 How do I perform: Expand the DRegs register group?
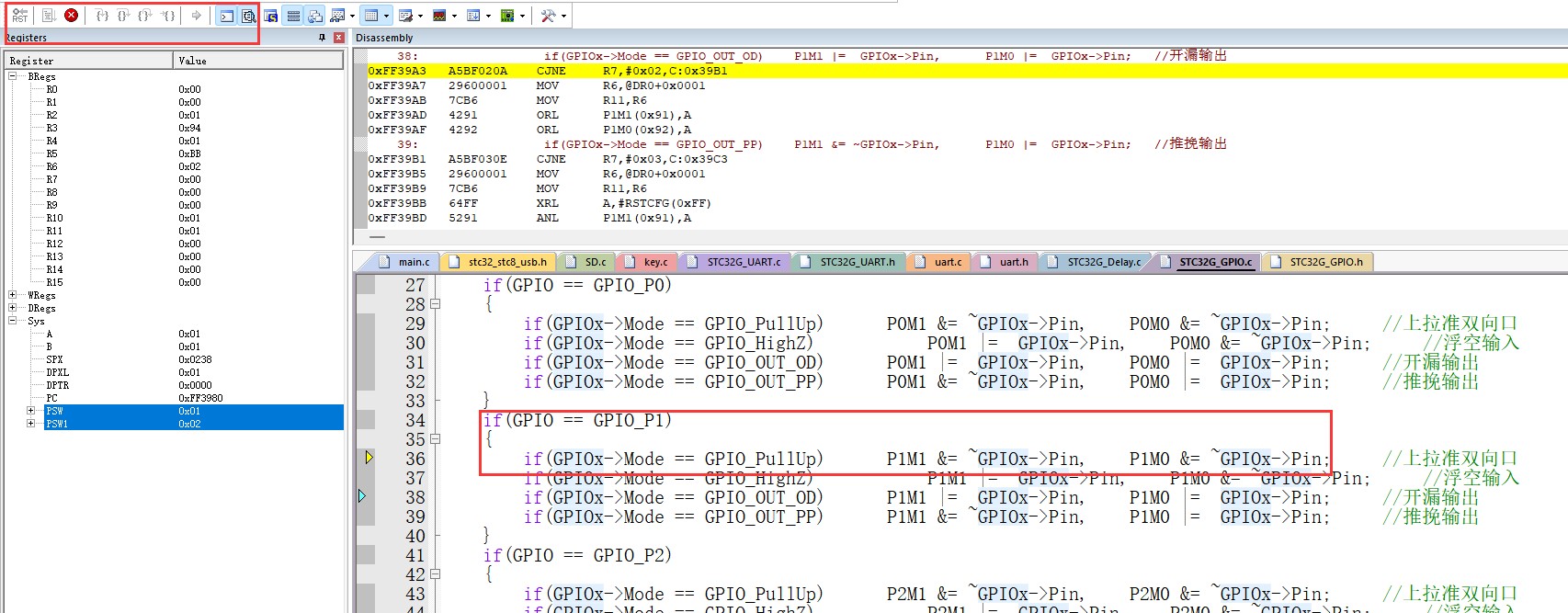(x=13, y=308)
